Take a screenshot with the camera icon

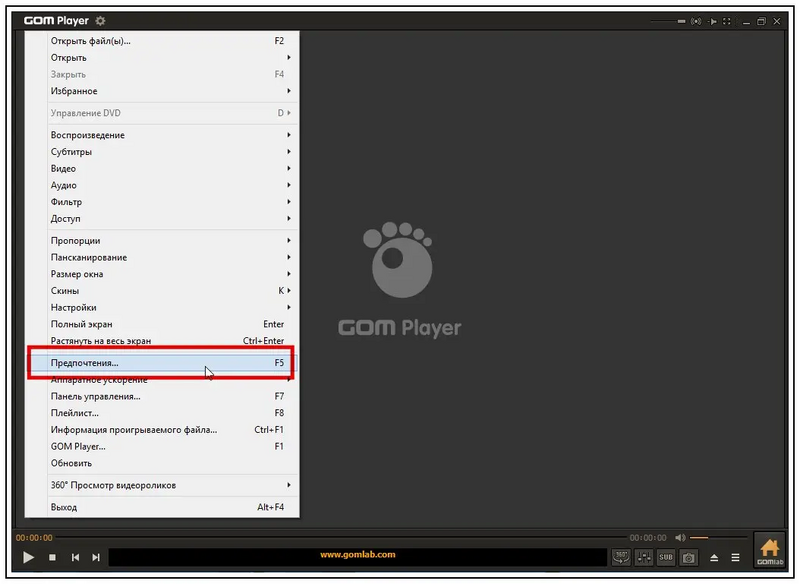click(x=688, y=557)
